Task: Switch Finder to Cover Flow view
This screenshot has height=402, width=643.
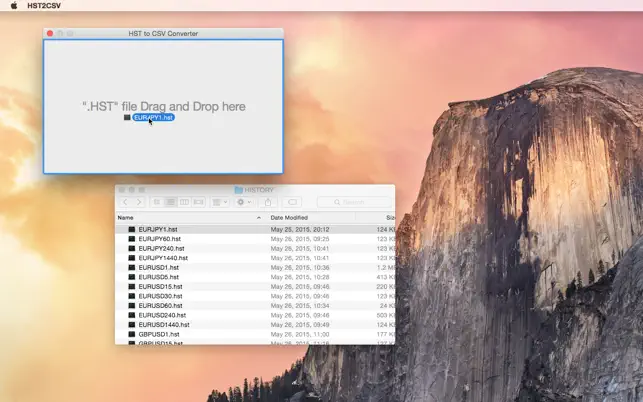Action: (x=198, y=202)
